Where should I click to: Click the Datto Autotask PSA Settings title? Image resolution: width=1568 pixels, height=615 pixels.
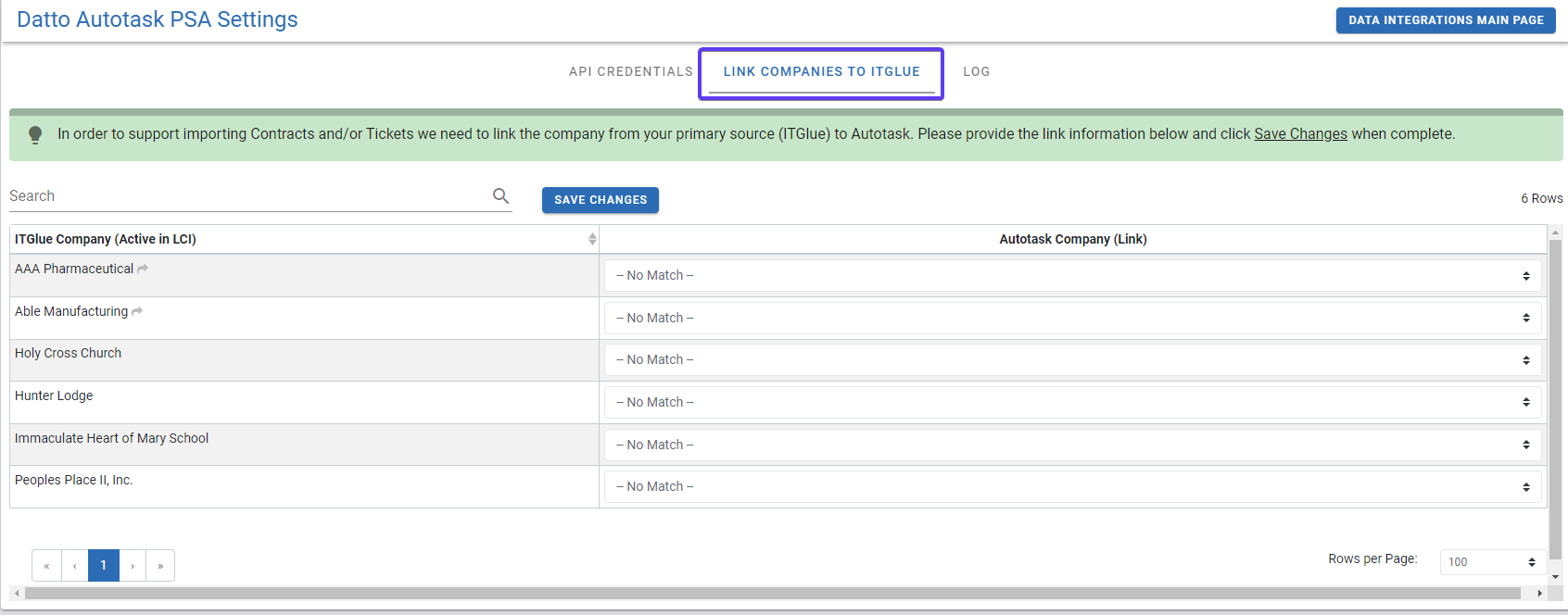pyautogui.click(x=158, y=19)
